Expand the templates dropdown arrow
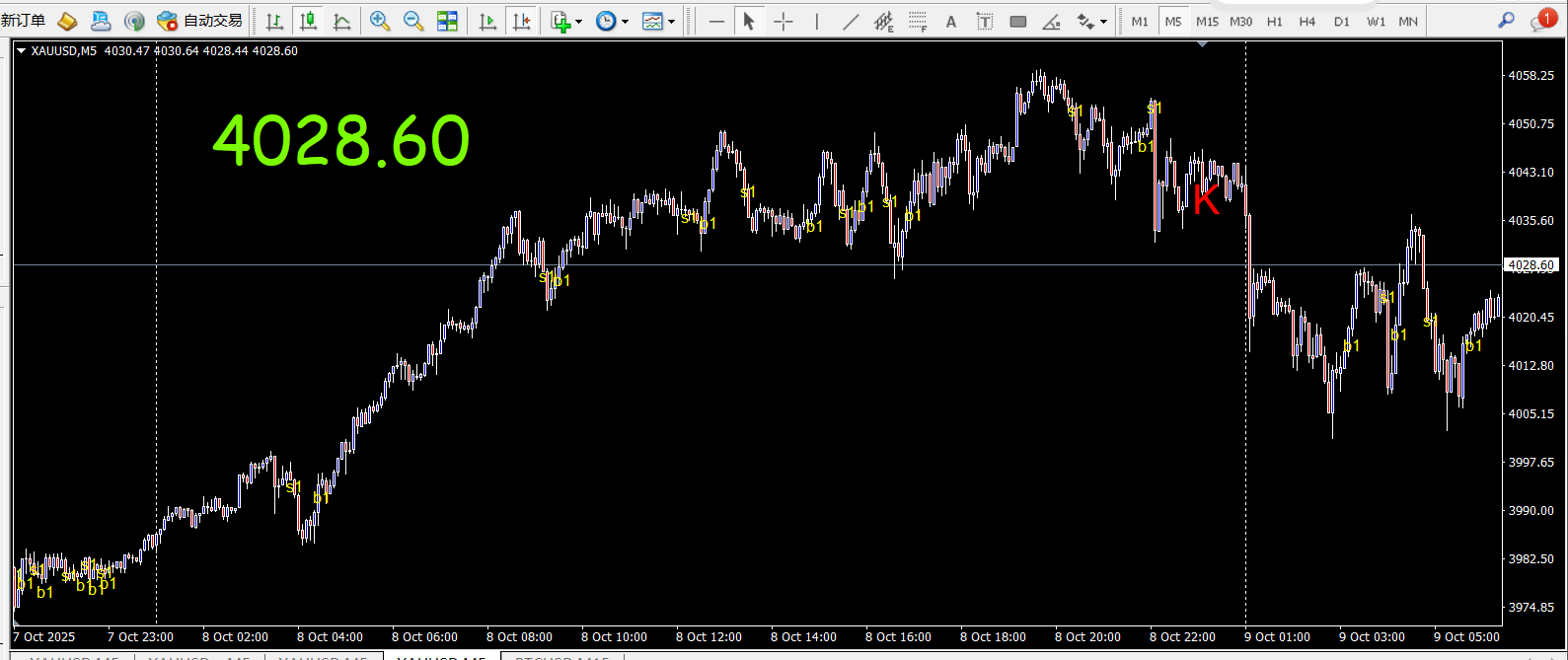The height and width of the screenshot is (660, 1568). pos(671,22)
